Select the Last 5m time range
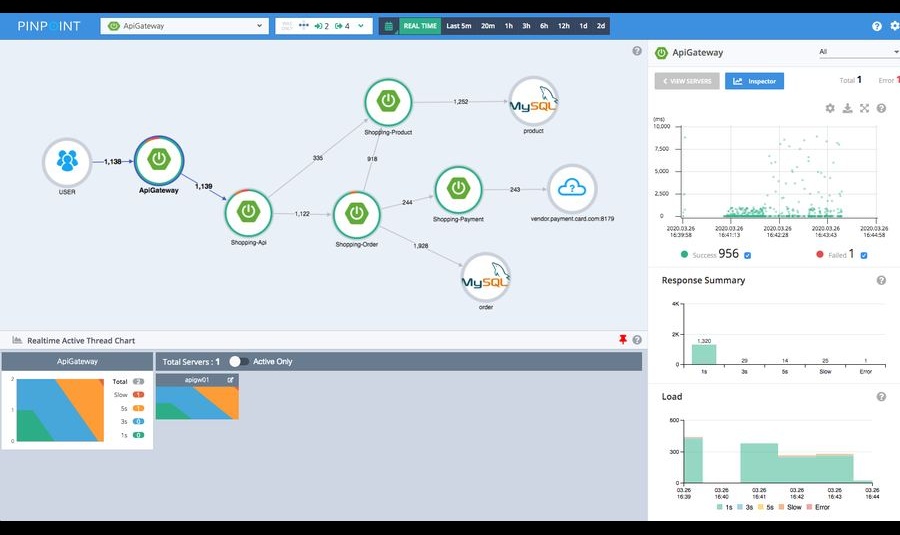 459,26
